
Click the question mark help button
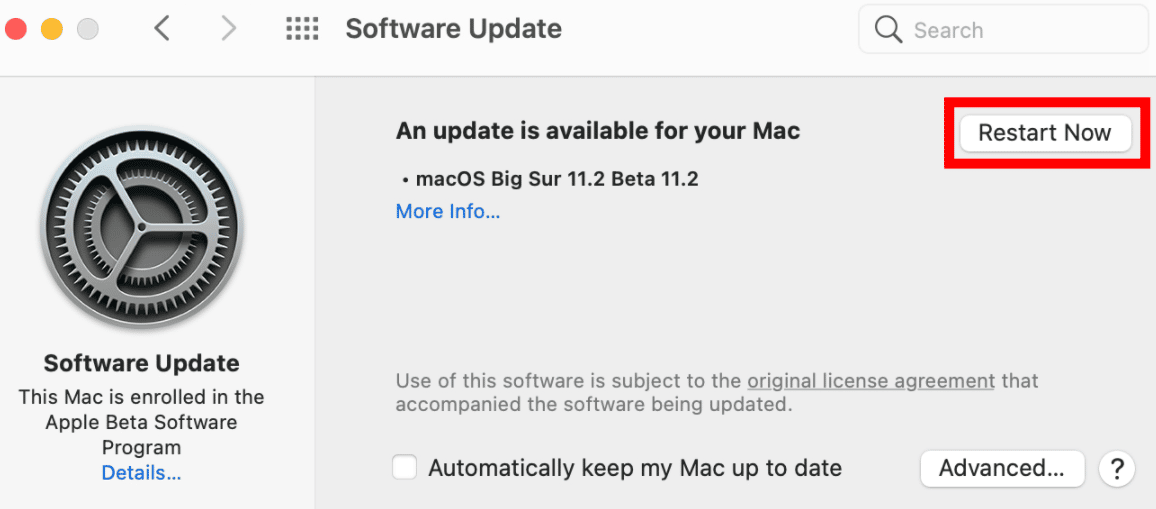pos(1116,468)
